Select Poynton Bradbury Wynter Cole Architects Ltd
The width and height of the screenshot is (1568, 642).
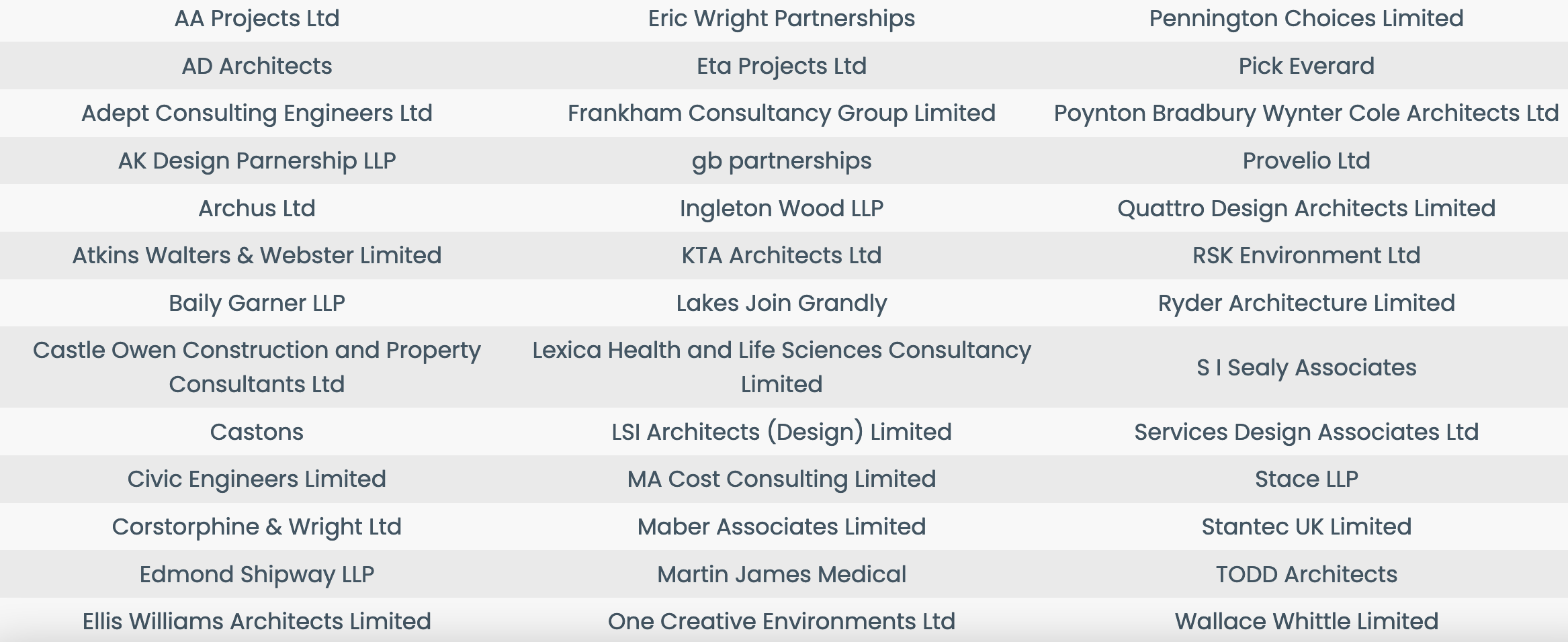[x=1306, y=113]
